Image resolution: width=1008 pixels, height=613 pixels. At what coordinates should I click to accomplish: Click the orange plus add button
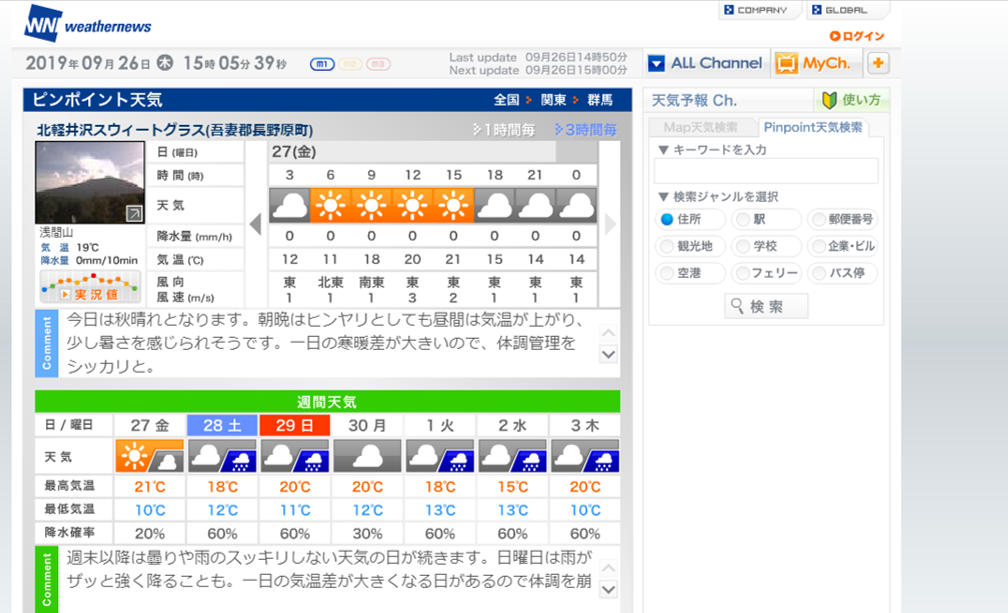pyautogui.click(x=878, y=63)
